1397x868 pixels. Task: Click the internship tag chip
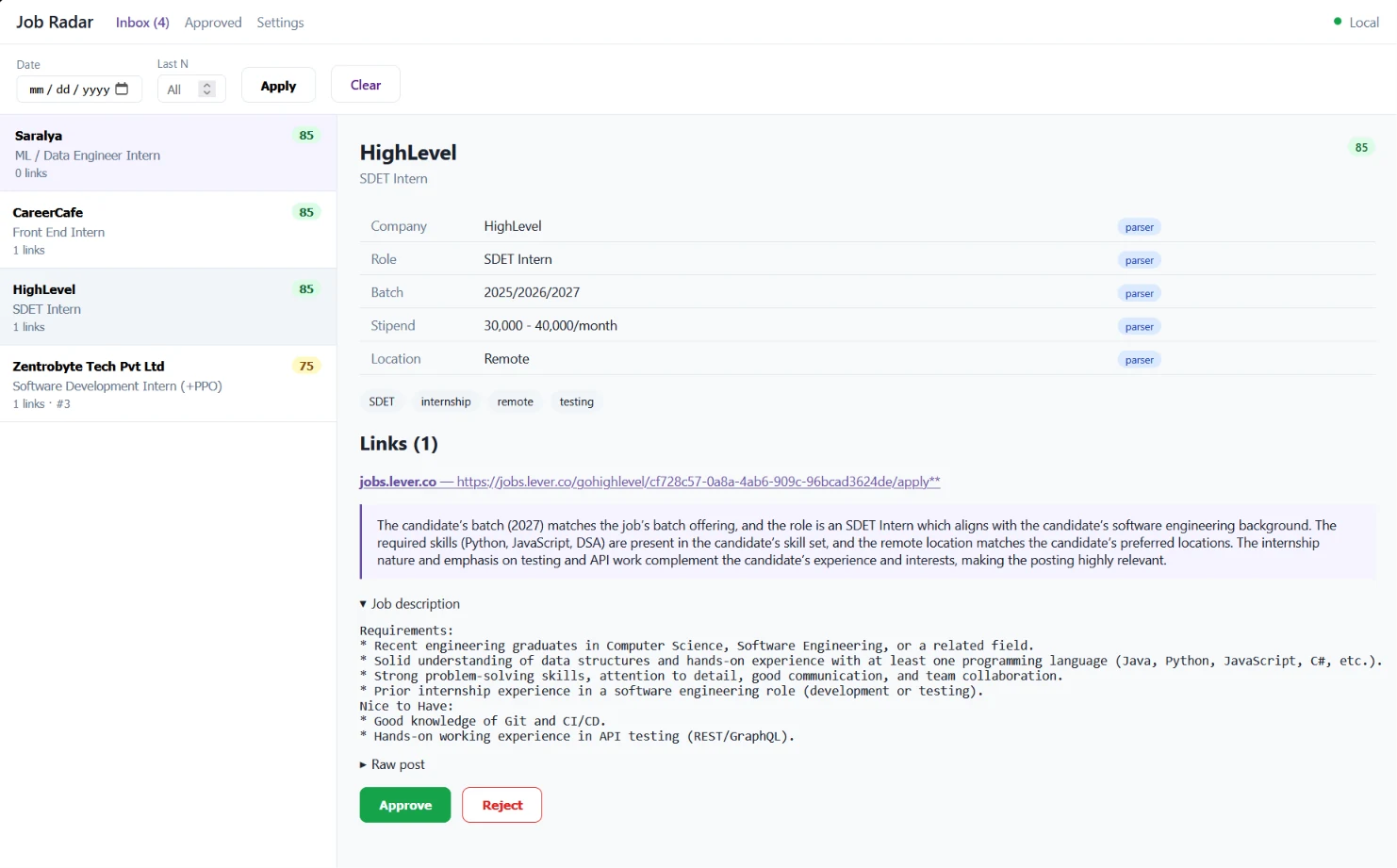446,401
